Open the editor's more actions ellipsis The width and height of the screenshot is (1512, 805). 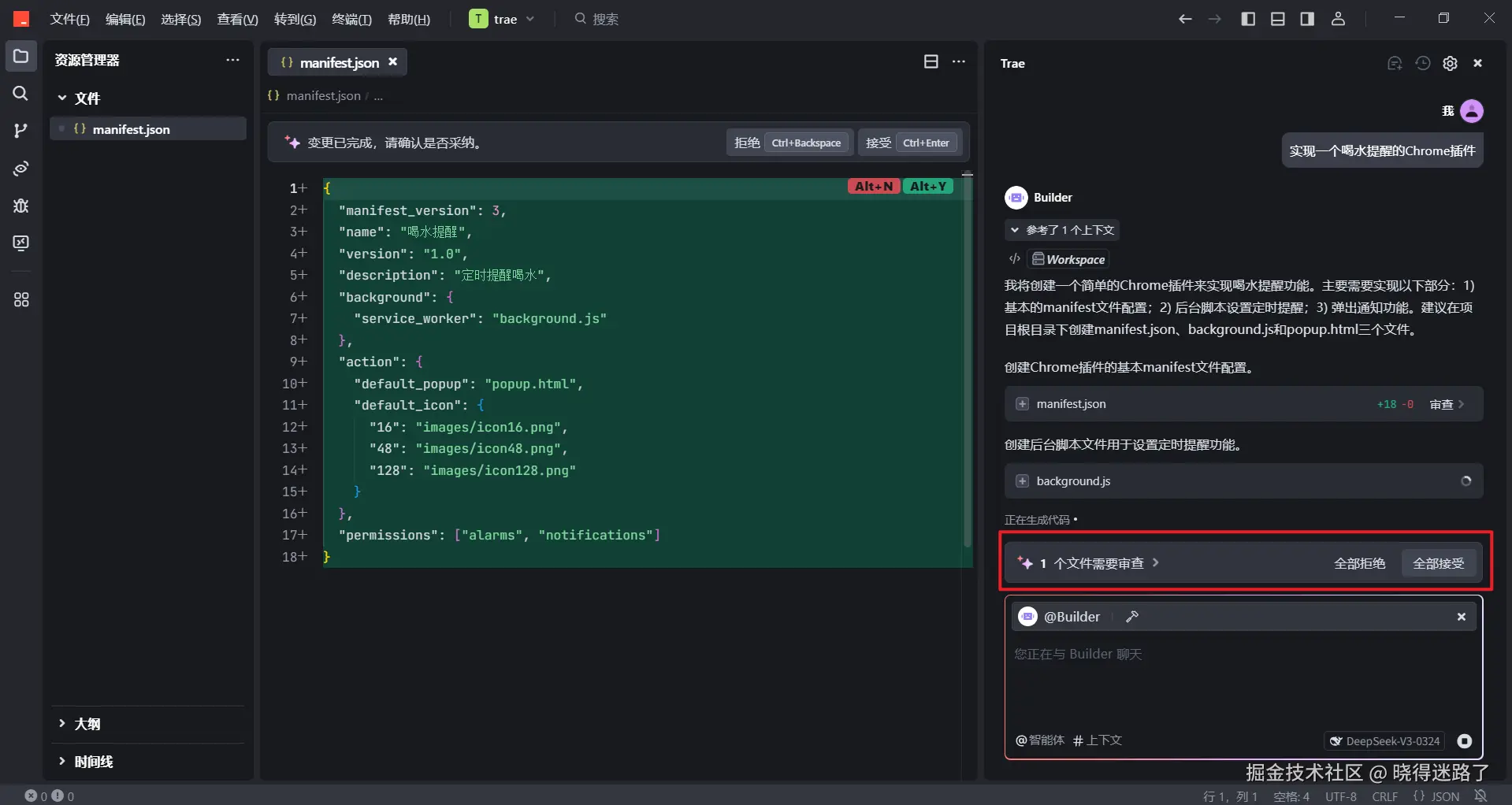(959, 61)
